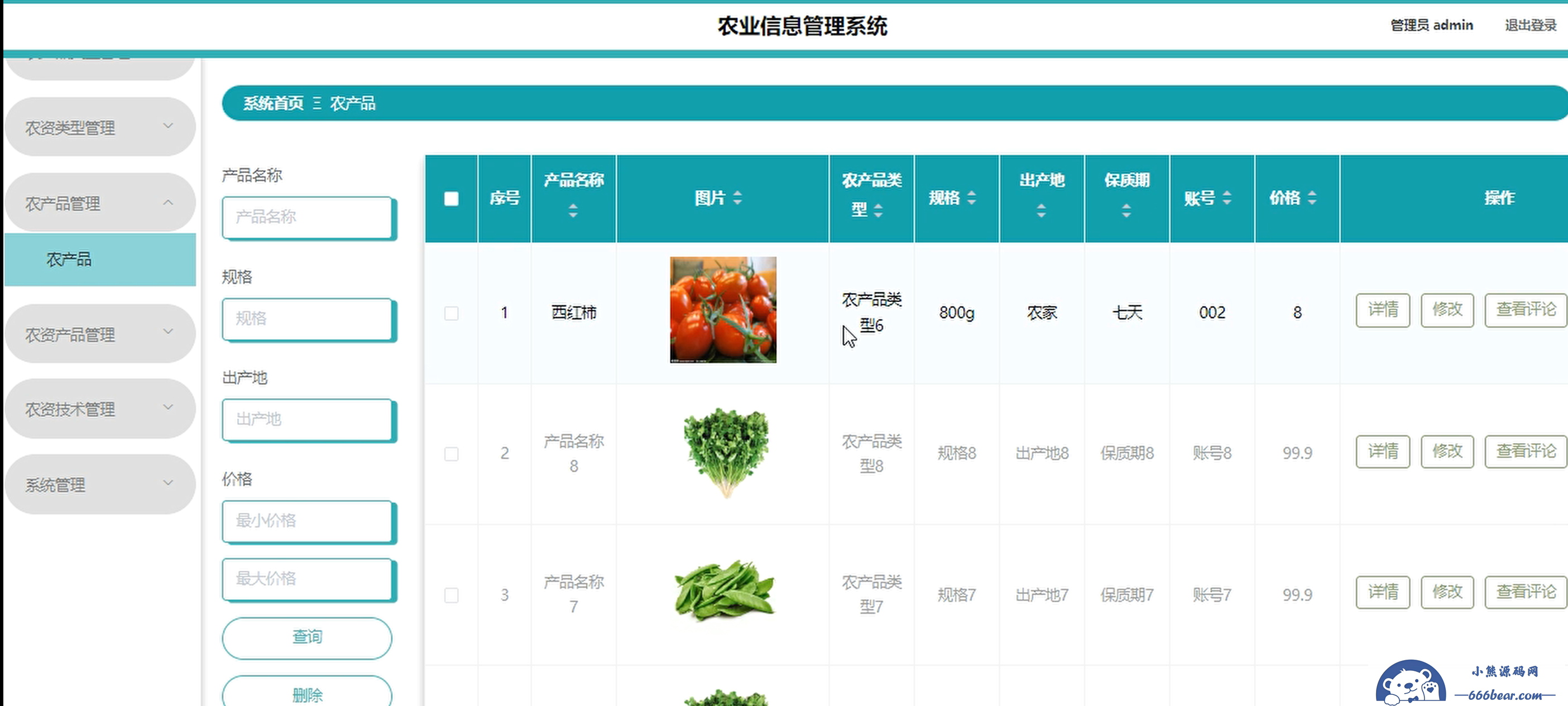Click the 规格8 cell

pos(956,453)
